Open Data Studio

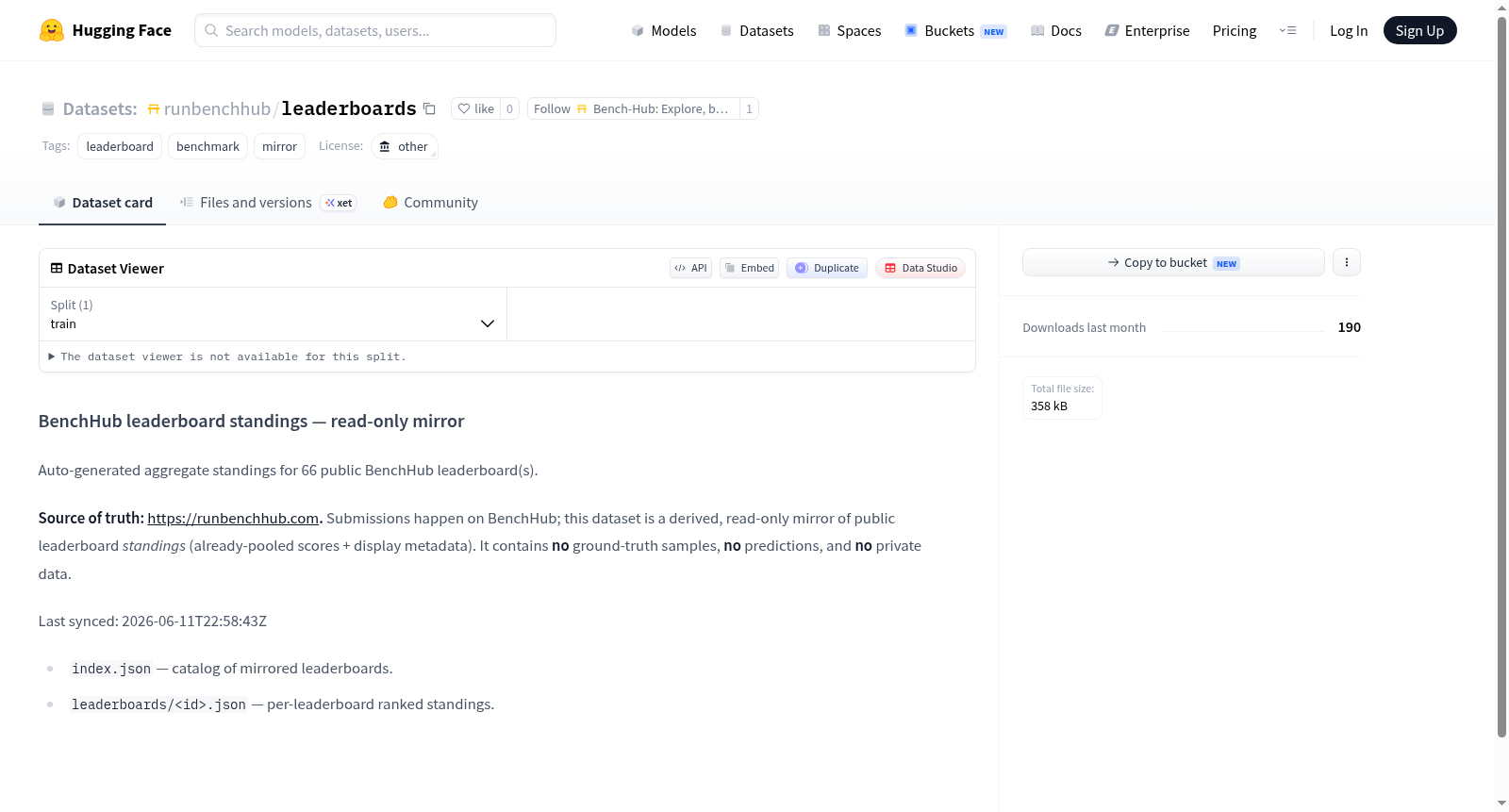coord(920,268)
